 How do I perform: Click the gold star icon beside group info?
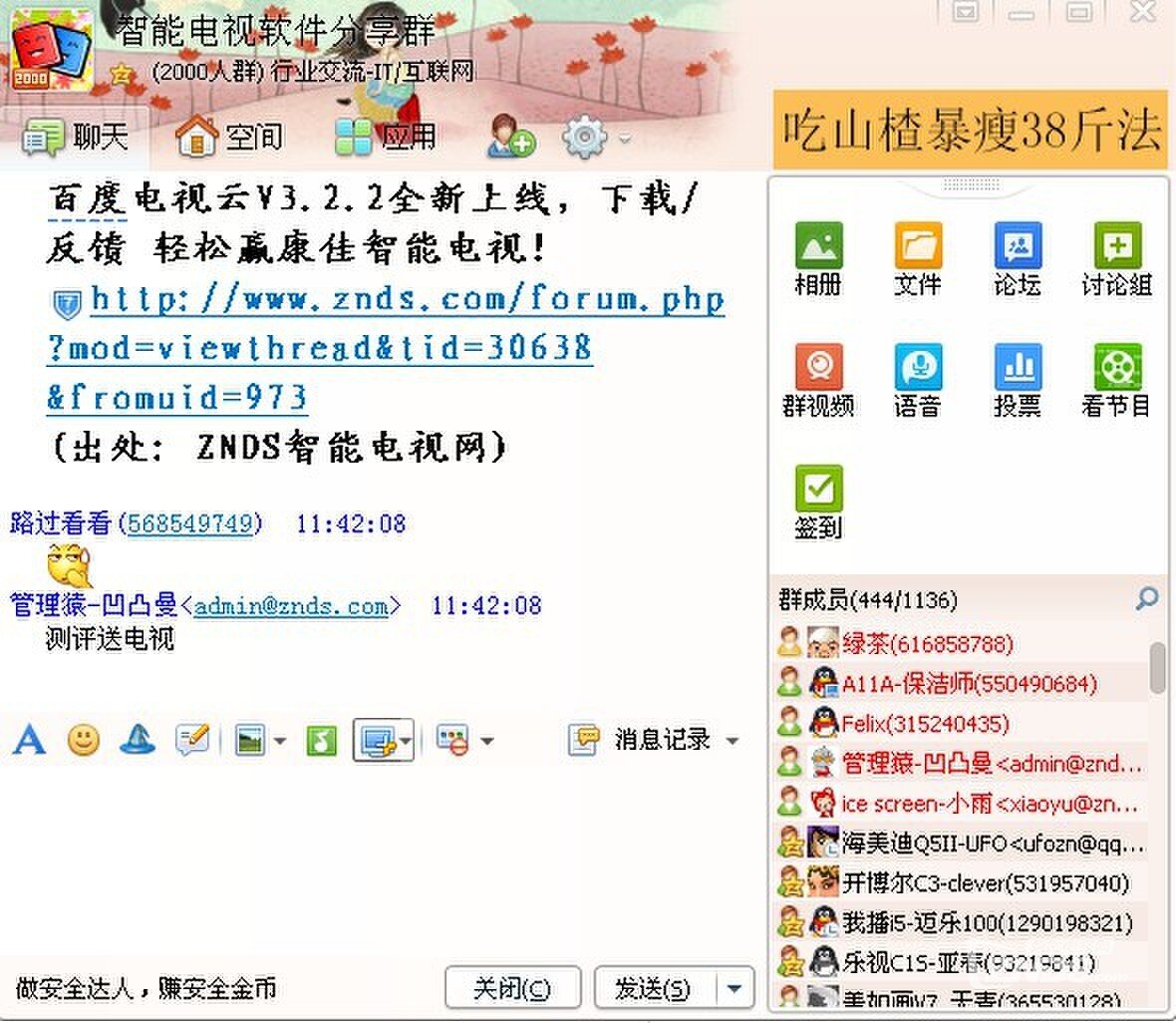pyautogui.click(x=121, y=75)
